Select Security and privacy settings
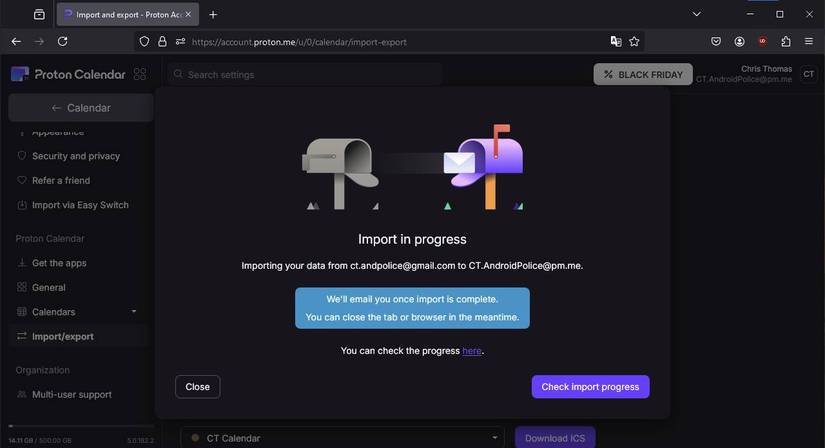The width and height of the screenshot is (825, 448). coord(75,156)
